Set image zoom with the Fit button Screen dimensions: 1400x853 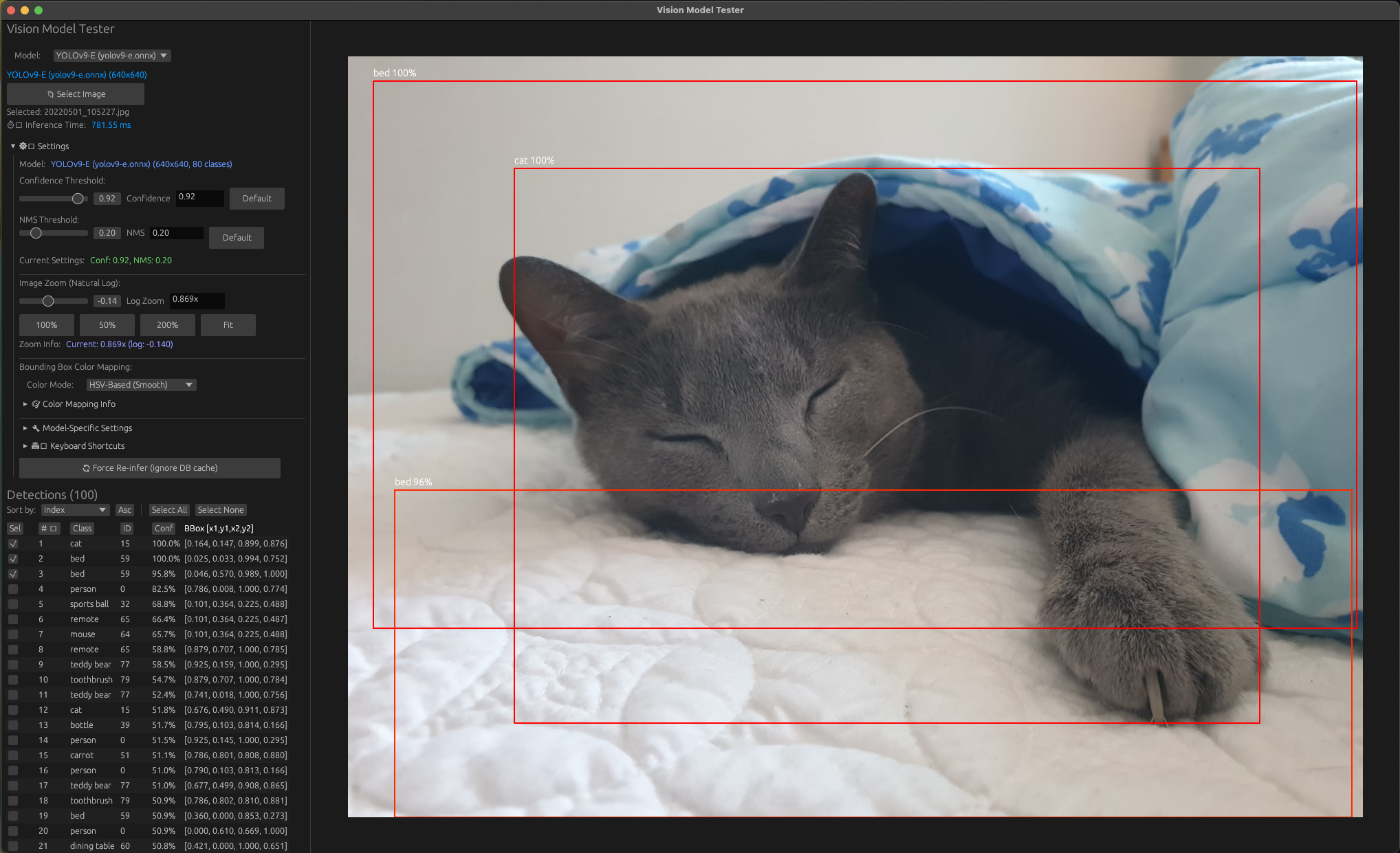[228, 325]
